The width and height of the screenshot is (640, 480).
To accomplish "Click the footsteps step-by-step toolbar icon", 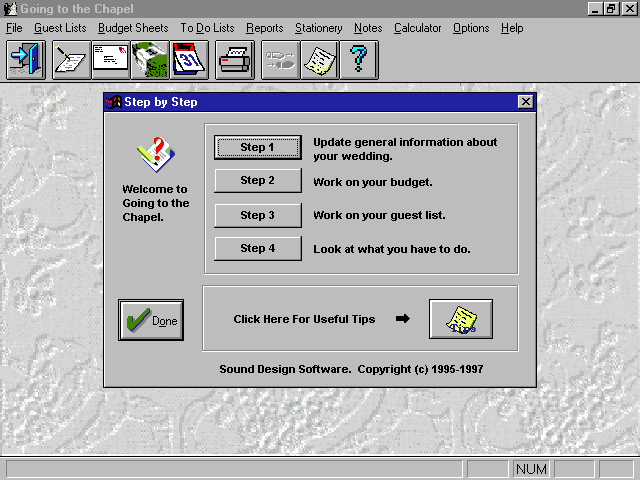I will coord(280,60).
